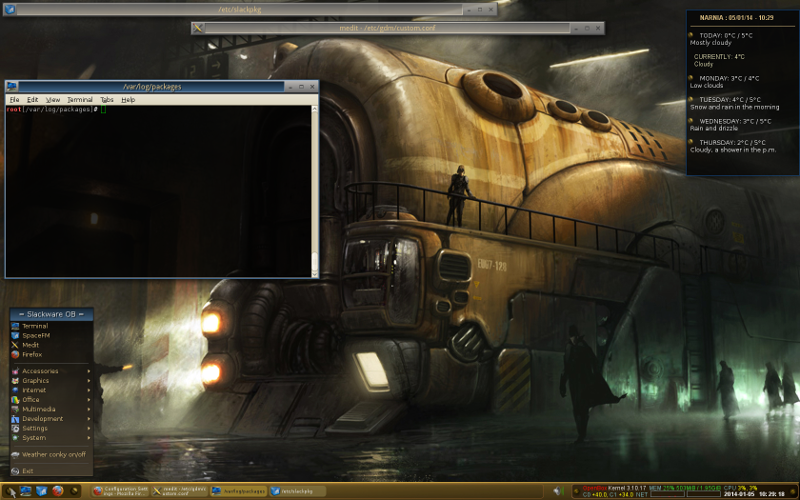The width and height of the screenshot is (800, 500).
Task: Click the /etc/slackpkg window title icon
Action: pos(10,9)
